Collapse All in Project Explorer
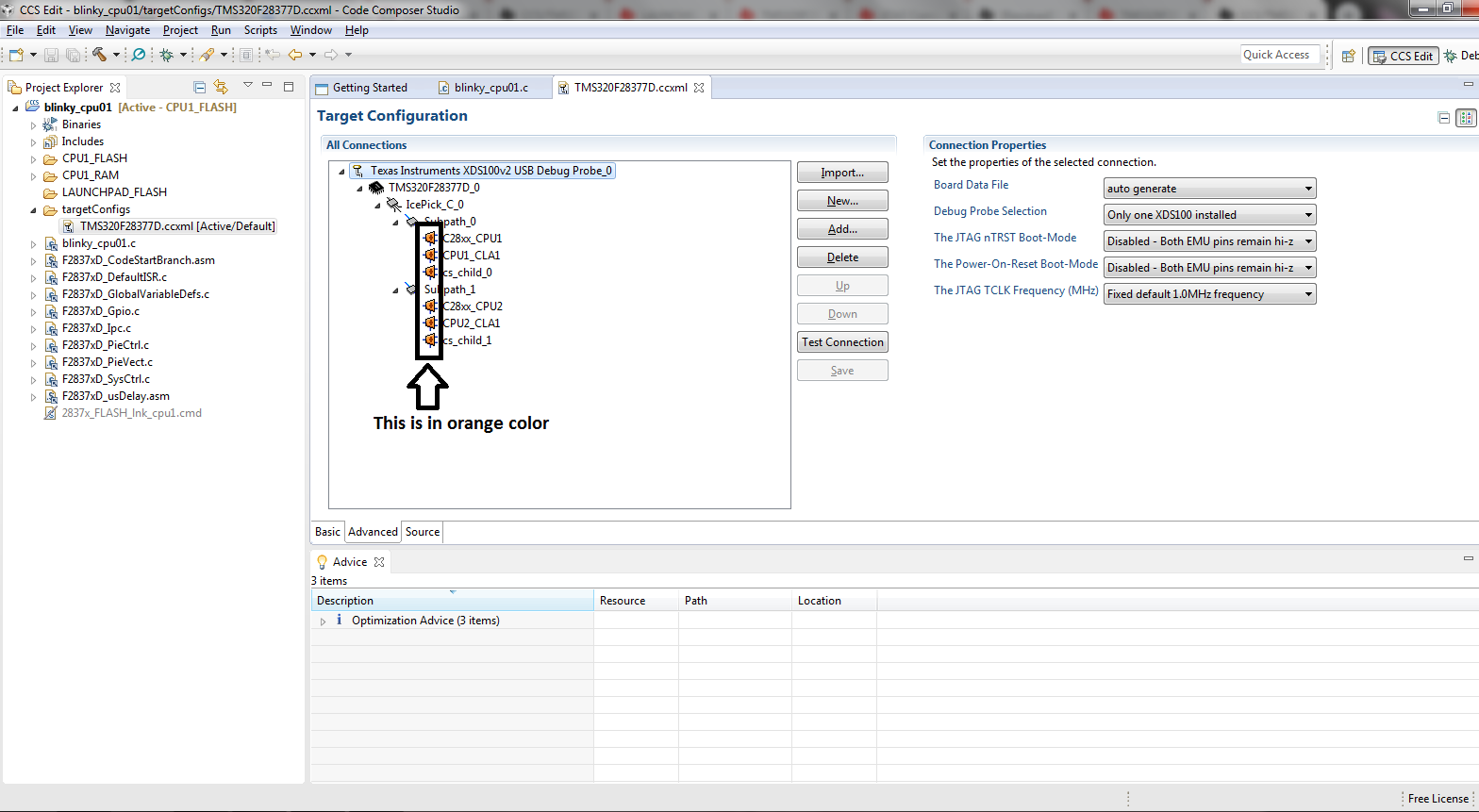1479x812 pixels. 200,87
